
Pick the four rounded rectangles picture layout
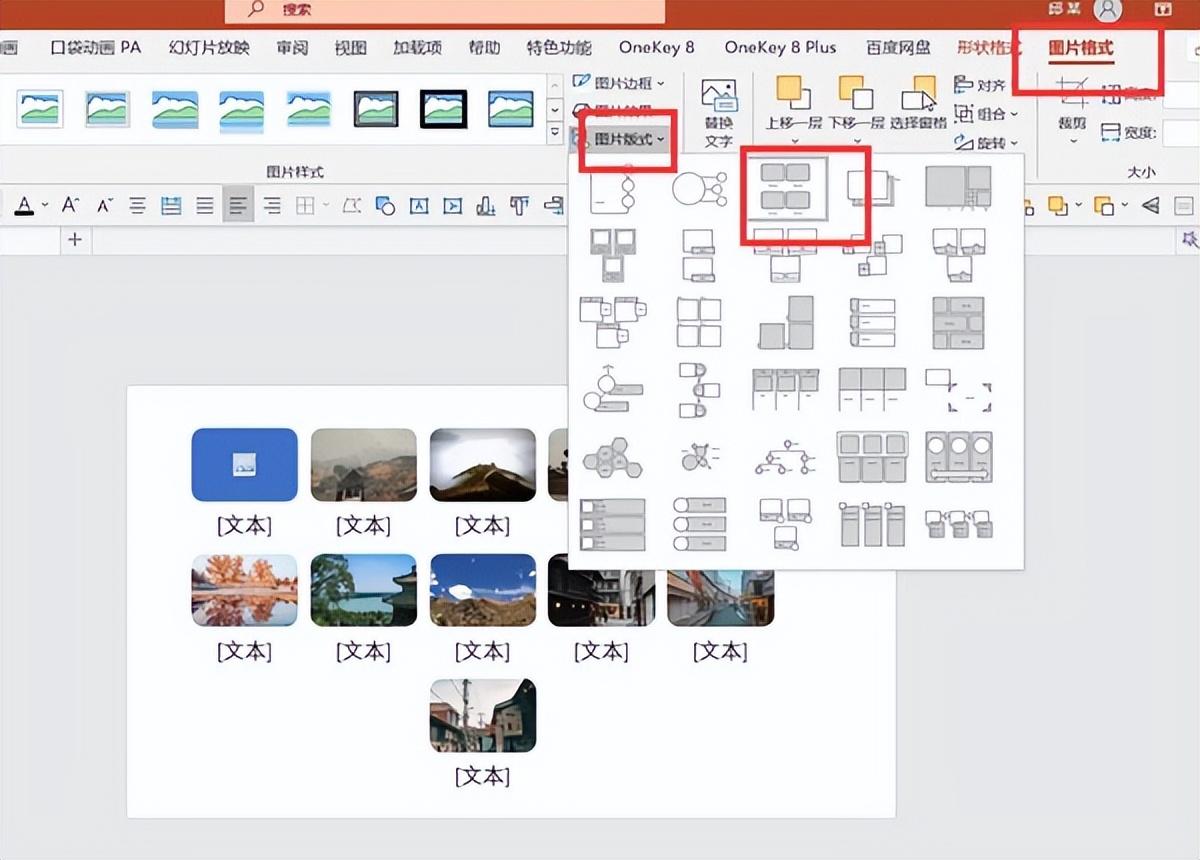pos(785,187)
